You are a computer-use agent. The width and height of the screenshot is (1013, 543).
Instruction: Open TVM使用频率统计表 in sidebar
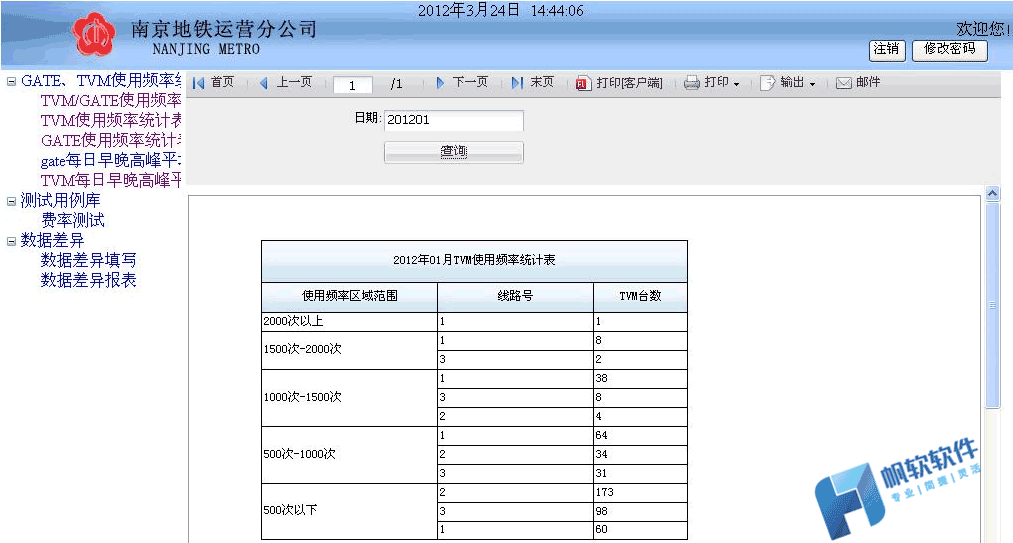(111, 120)
